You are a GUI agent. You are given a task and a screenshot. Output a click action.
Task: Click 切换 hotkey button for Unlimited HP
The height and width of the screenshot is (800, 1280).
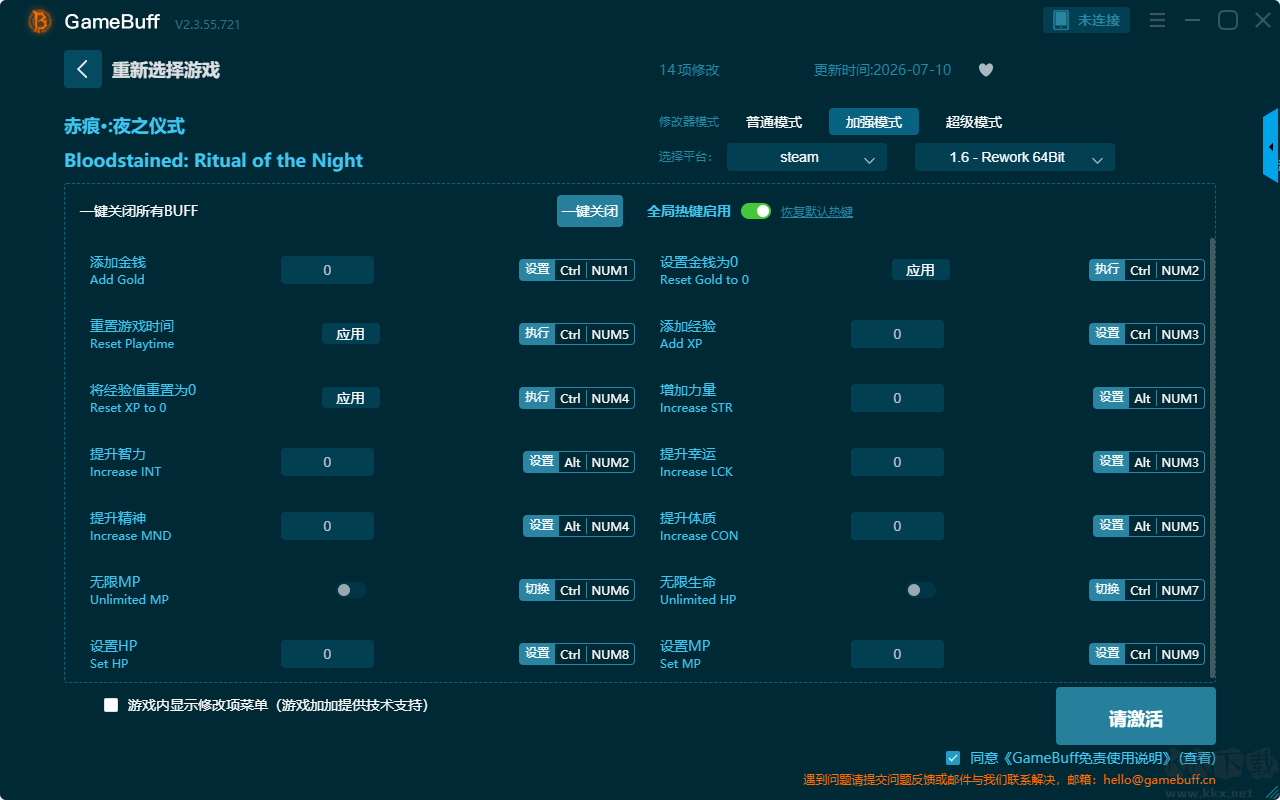coord(1107,590)
